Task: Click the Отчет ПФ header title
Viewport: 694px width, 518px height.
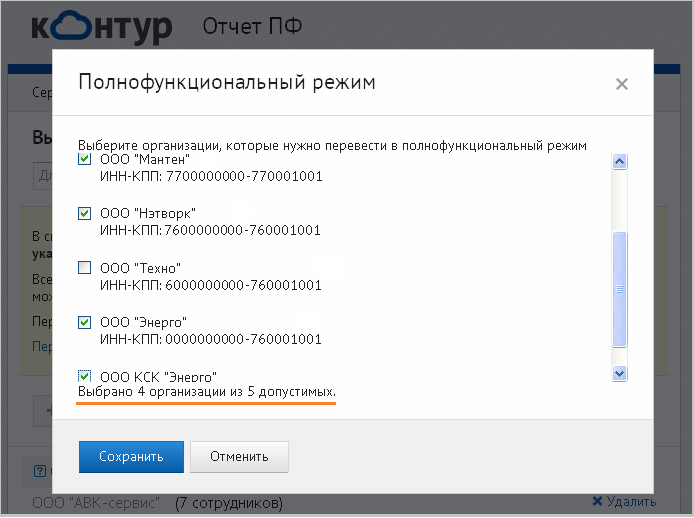Action: [252, 27]
